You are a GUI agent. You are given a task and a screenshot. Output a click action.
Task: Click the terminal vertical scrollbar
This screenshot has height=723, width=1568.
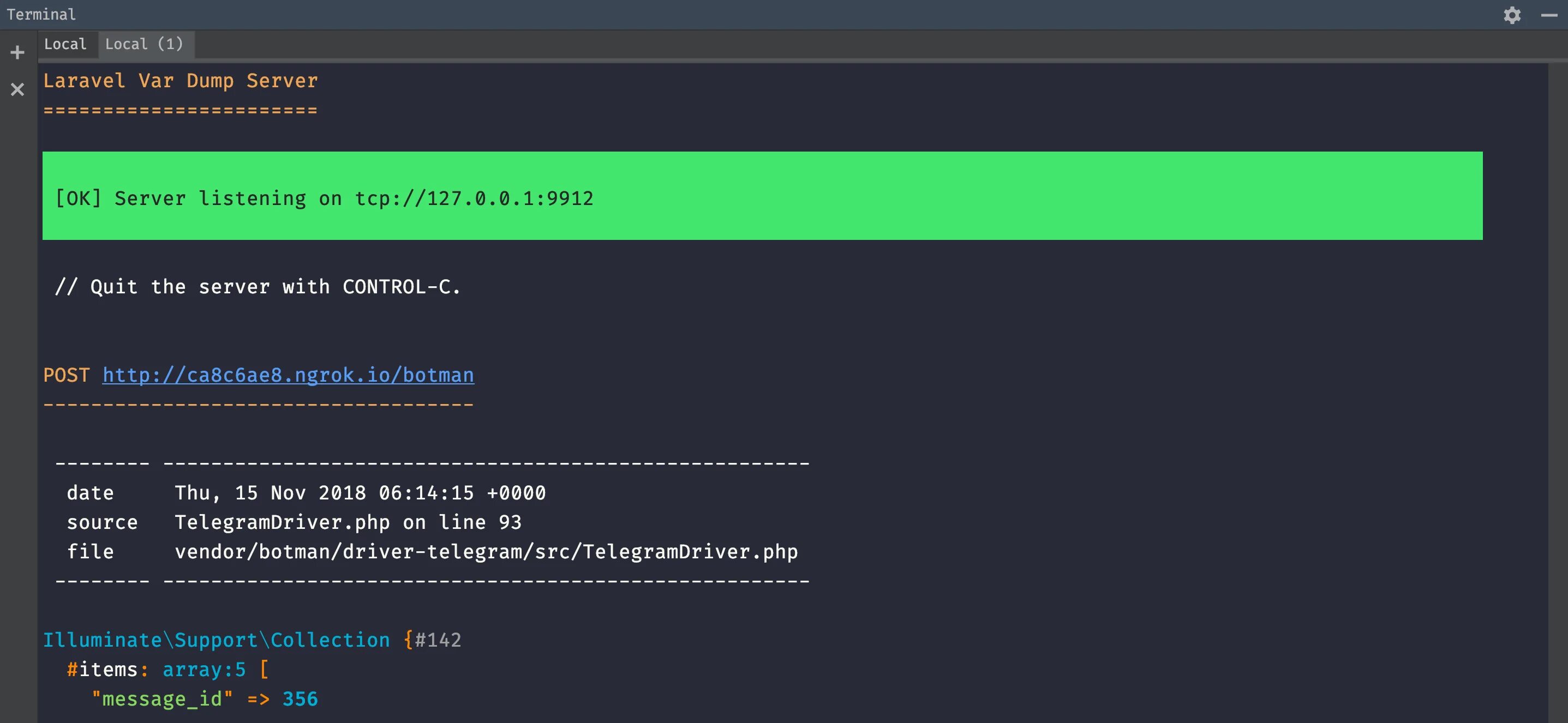pos(1558,389)
